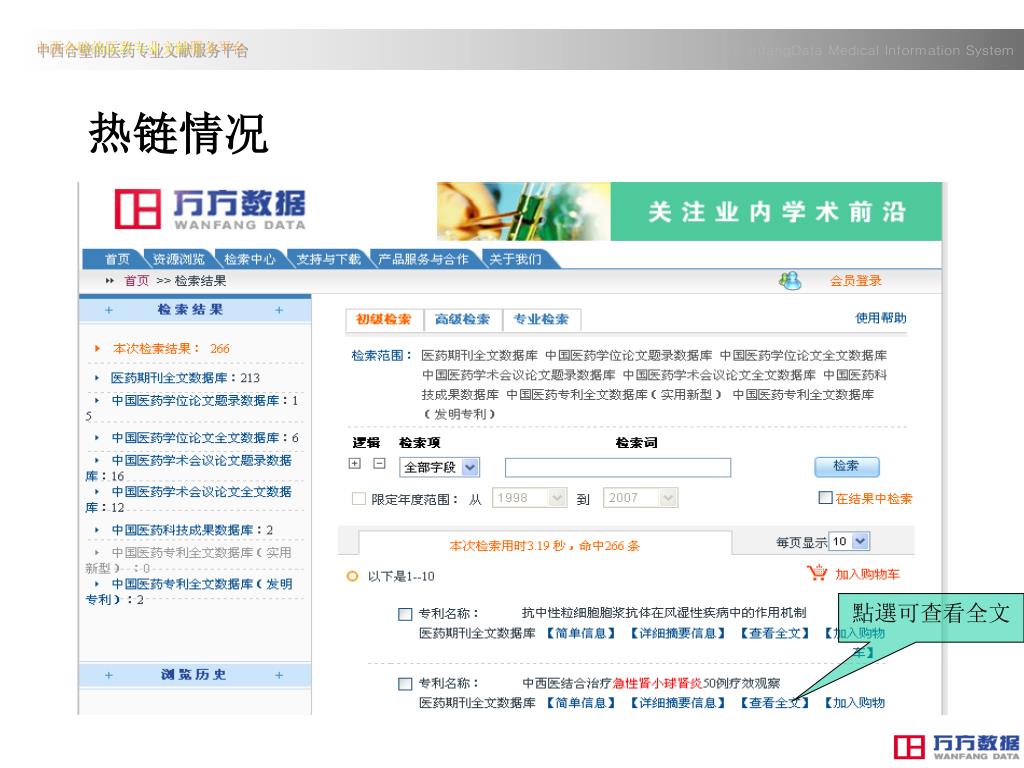Open the 产品服务与合作 navigation tab
The image size is (1024, 768).
(x=423, y=259)
